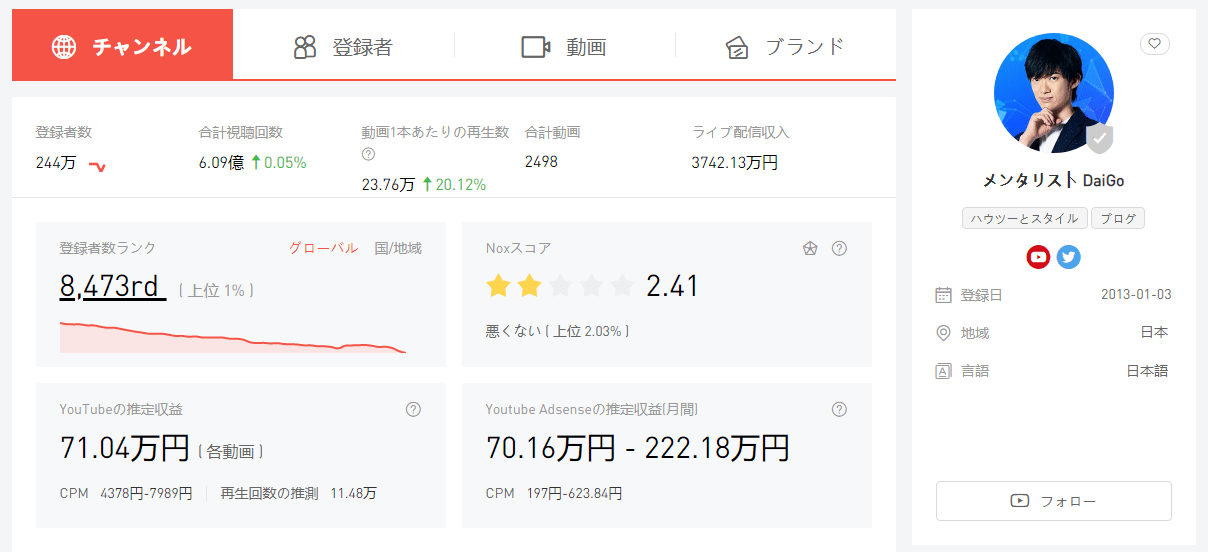
Task: Click the メンタリスト DaiGo channel name
Action: coord(1054,180)
